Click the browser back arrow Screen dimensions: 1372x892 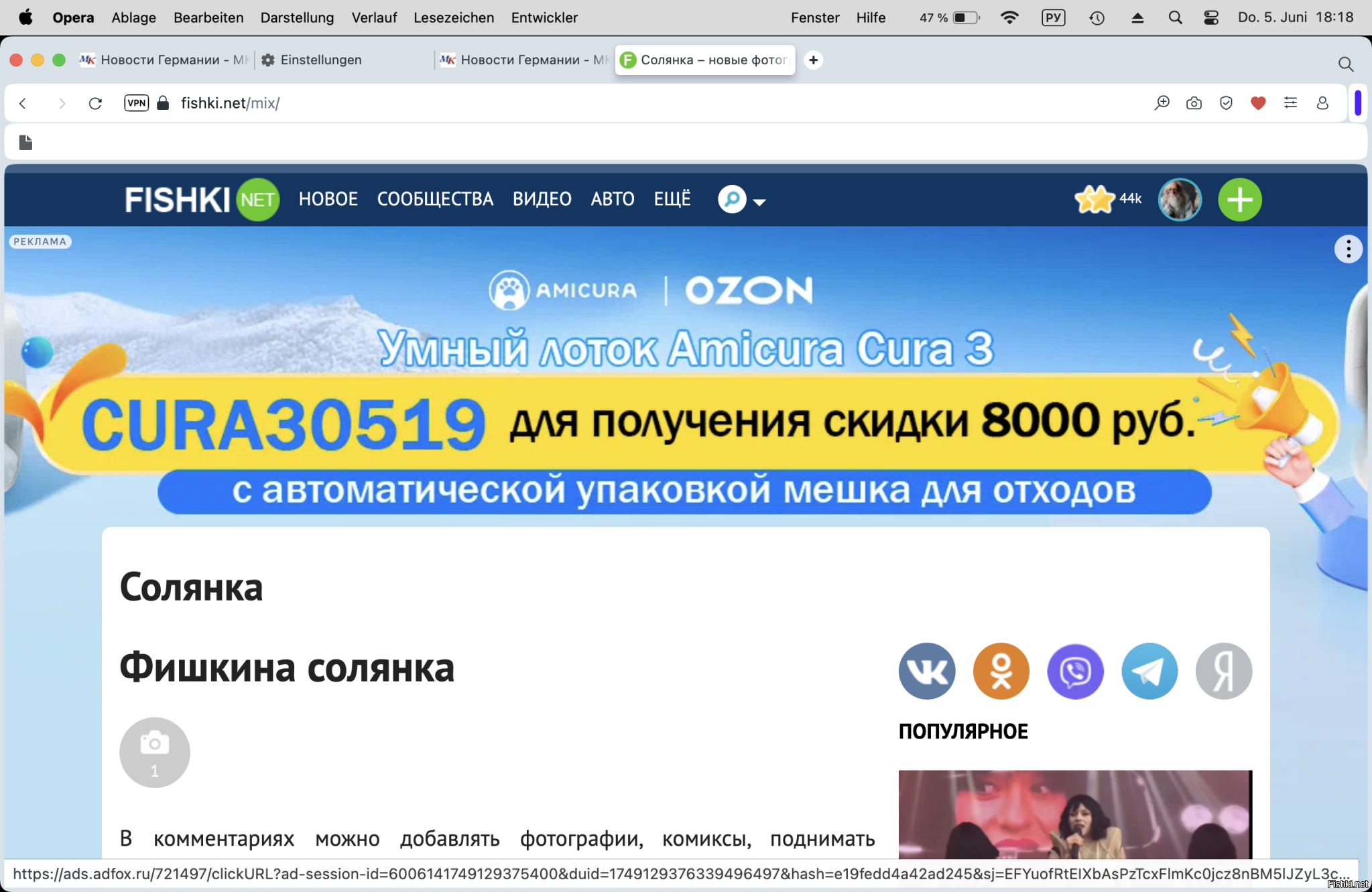tap(23, 103)
